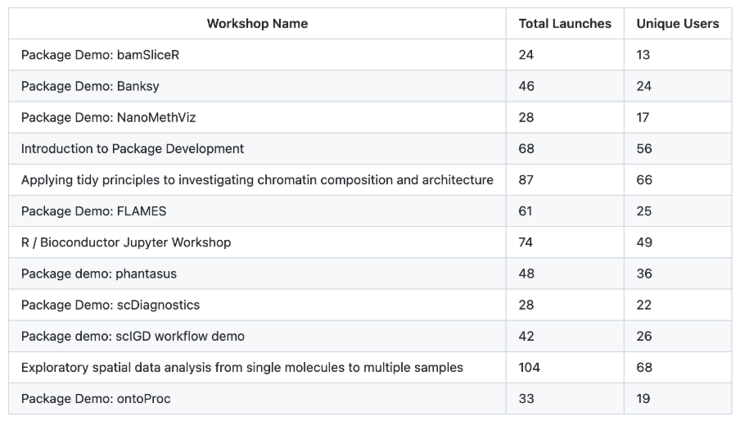740x421 pixels.
Task: Click the 87 total launches cell
Action: tap(526, 180)
